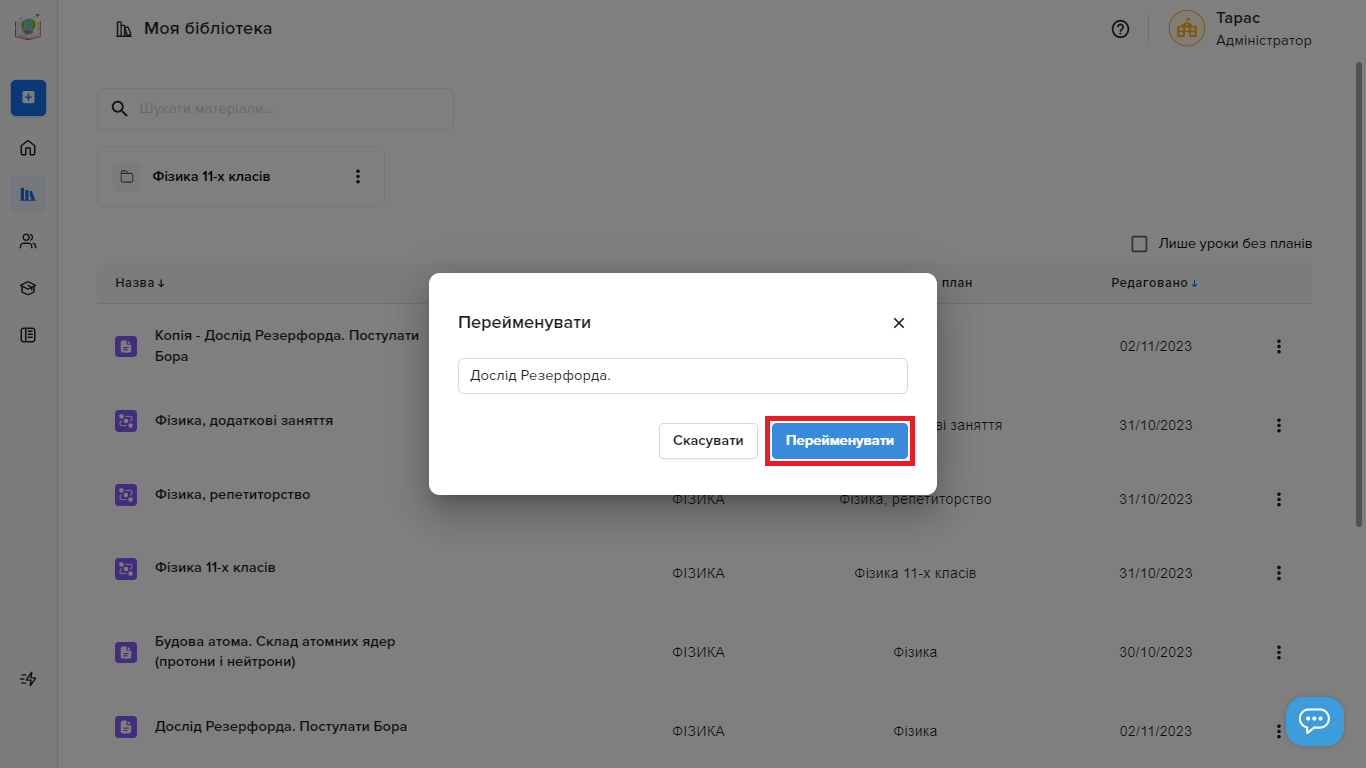Close the Перейменувати dialog with X
1366x768 pixels.
[898, 323]
